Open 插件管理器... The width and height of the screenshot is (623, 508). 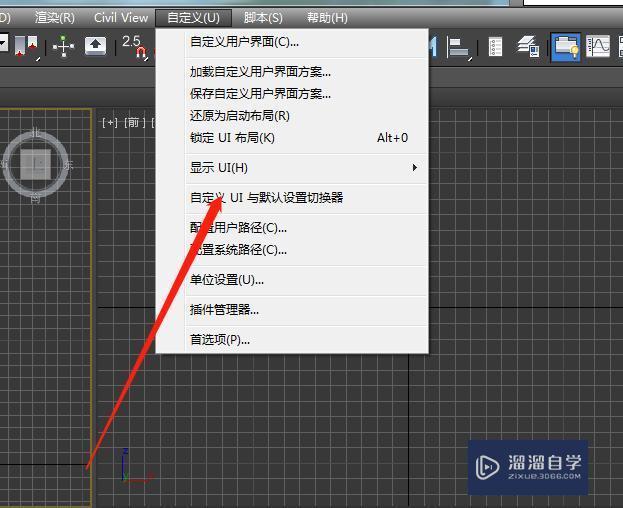(x=292, y=309)
